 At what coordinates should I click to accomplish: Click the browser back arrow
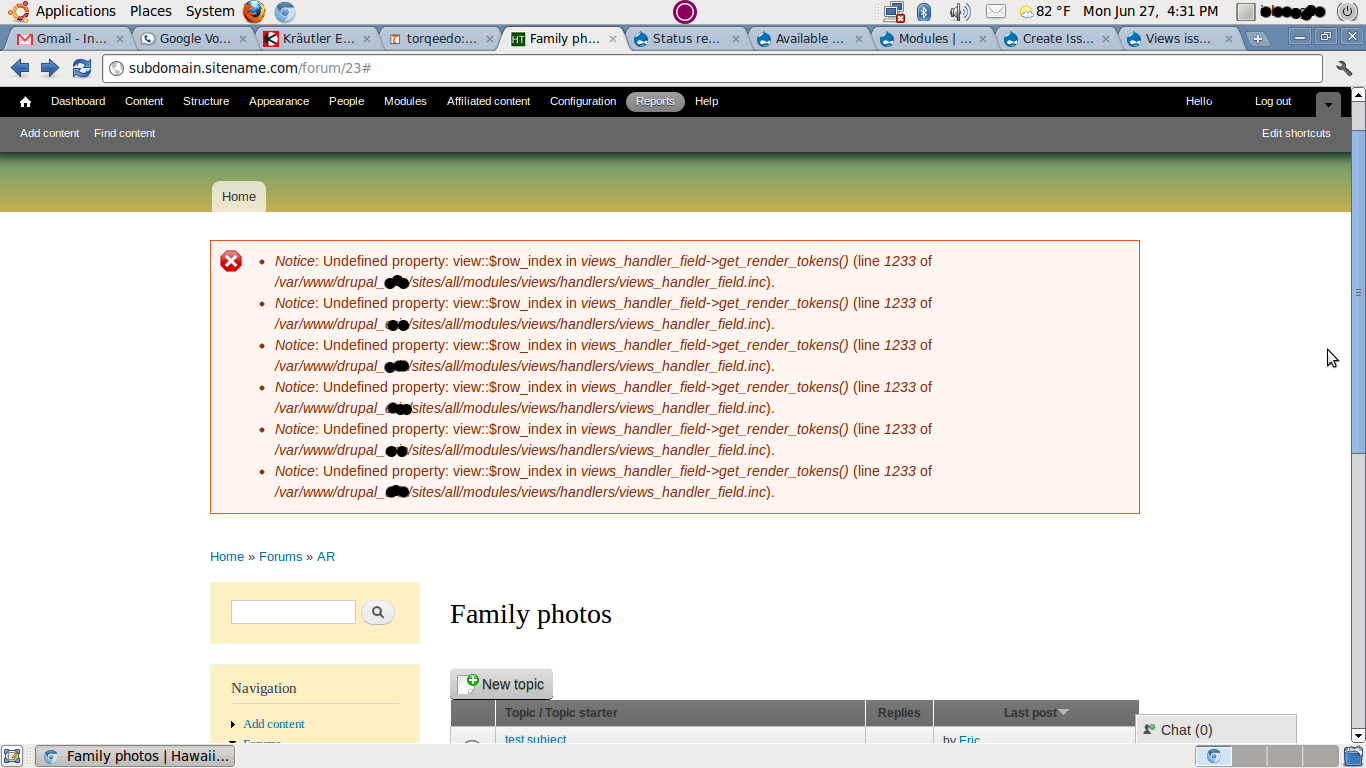[x=19, y=69]
